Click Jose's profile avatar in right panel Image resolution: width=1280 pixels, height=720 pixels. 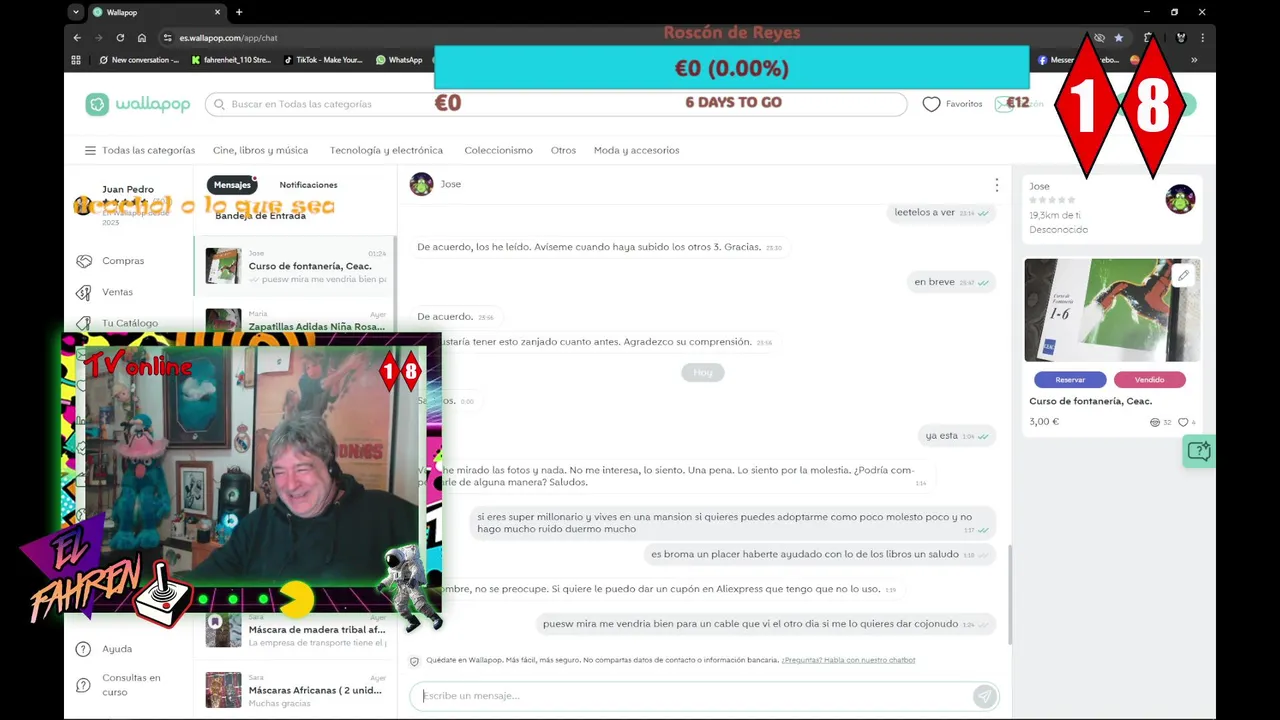[x=1180, y=199]
